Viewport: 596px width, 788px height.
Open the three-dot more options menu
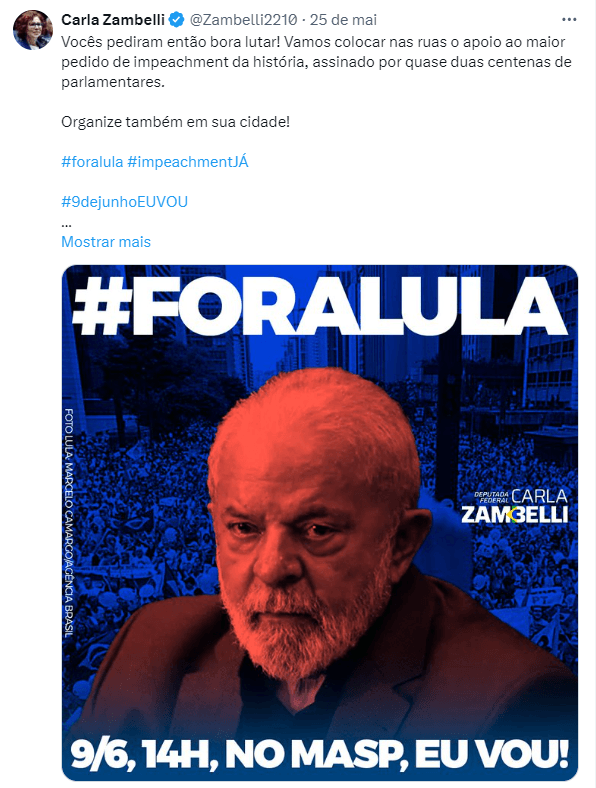pos(569,20)
